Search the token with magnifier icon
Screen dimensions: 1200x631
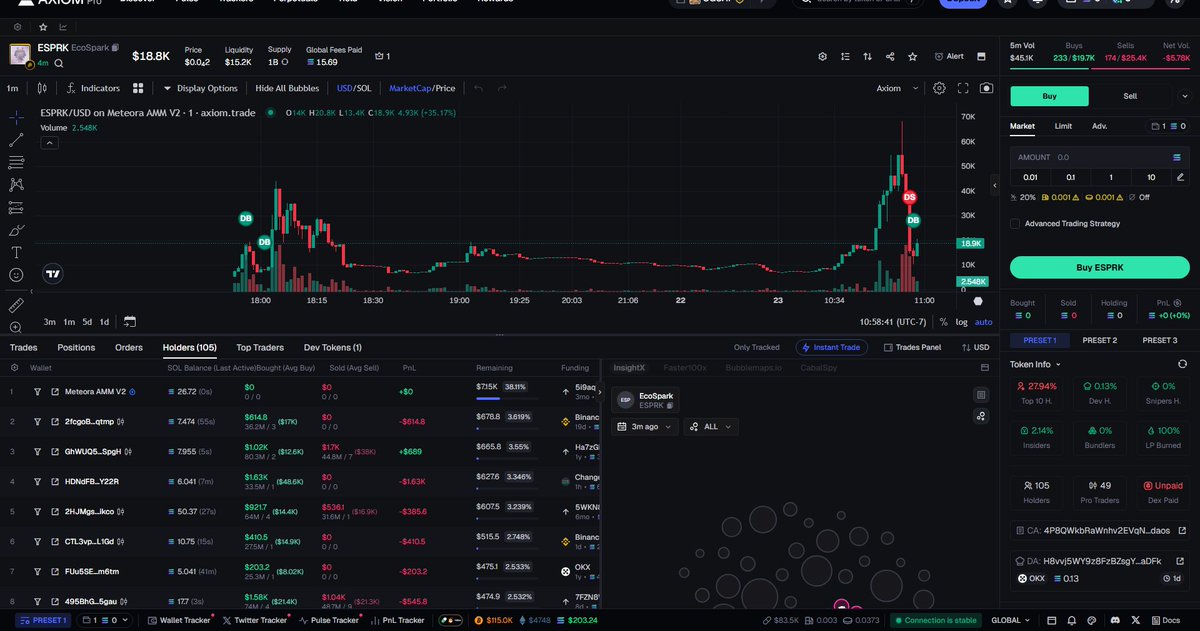57,63
